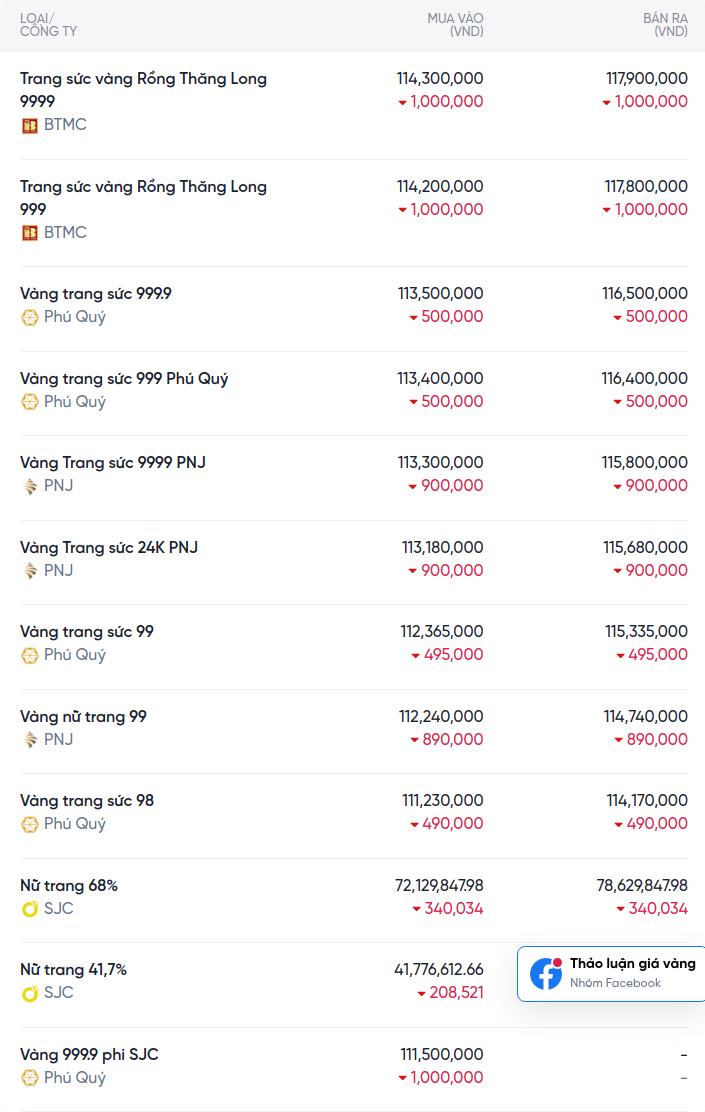Click PNJ logo under Vàng Trang sức 9999 PNJ
Screen dimensions: 705x1112
(x=30, y=486)
